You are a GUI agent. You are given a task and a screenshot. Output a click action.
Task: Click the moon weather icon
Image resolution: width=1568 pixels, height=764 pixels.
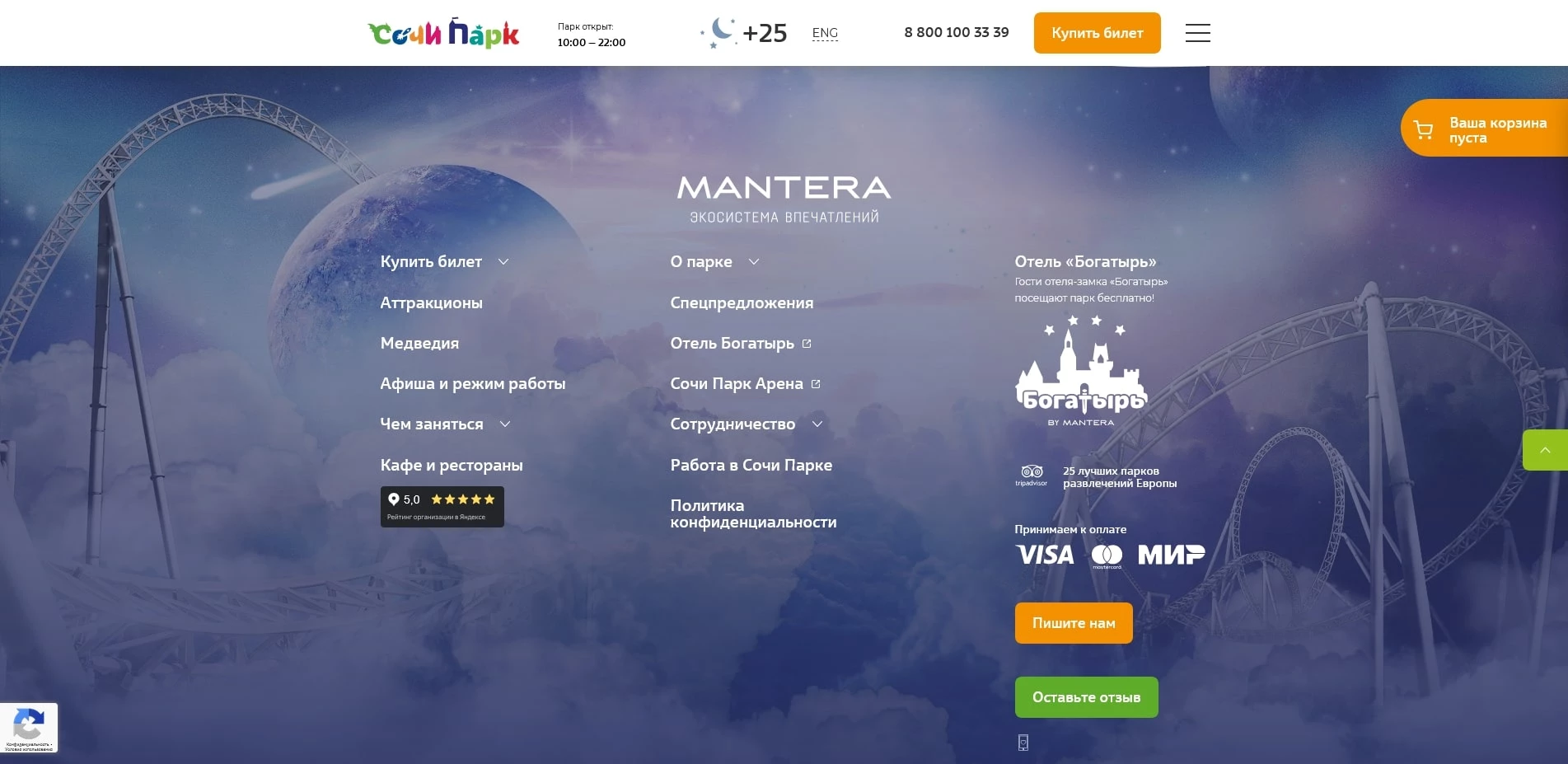coord(718,33)
